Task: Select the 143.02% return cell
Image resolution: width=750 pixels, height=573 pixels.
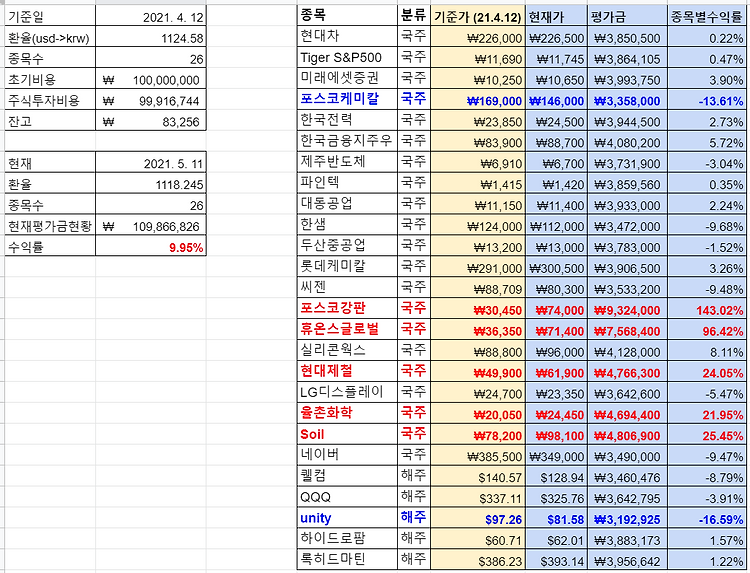Action: coord(706,309)
